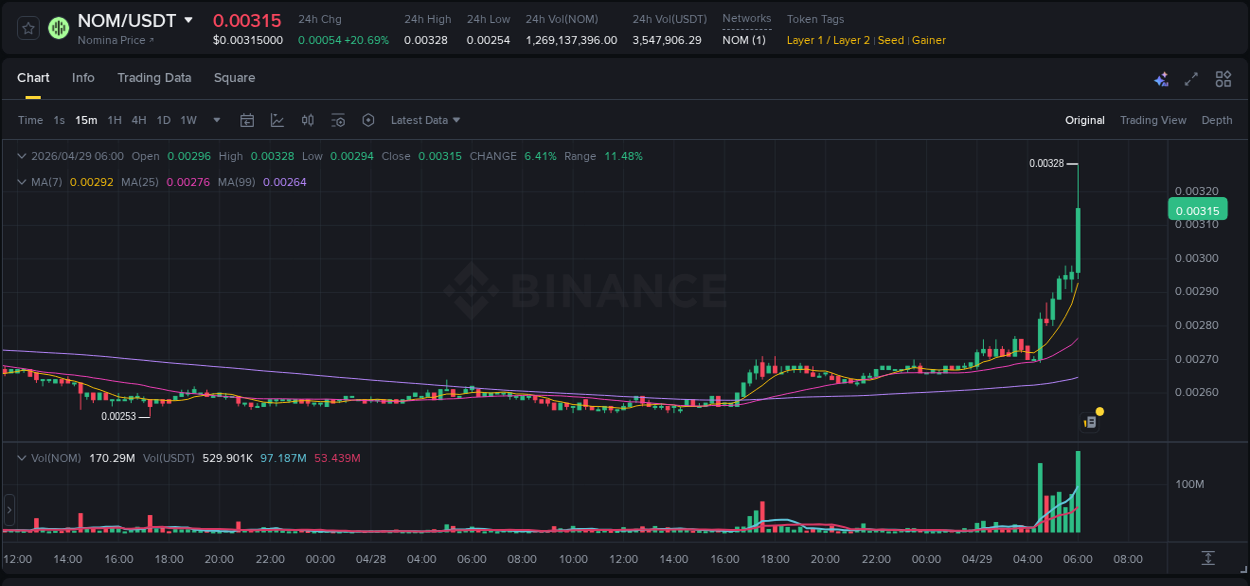This screenshot has height=586, width=1250.
Task: Open the Latest Data dropdown
Action: (424, 120)
